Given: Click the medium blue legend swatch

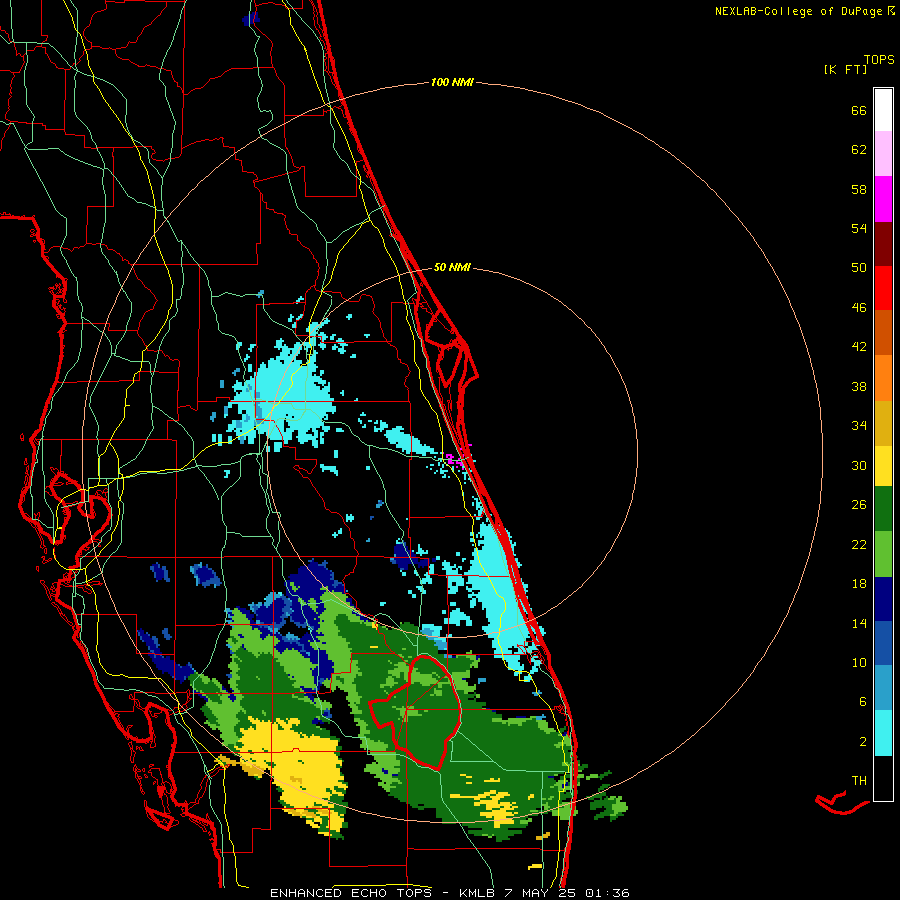Looking at the screenshot, I should [x=883, y=643].
